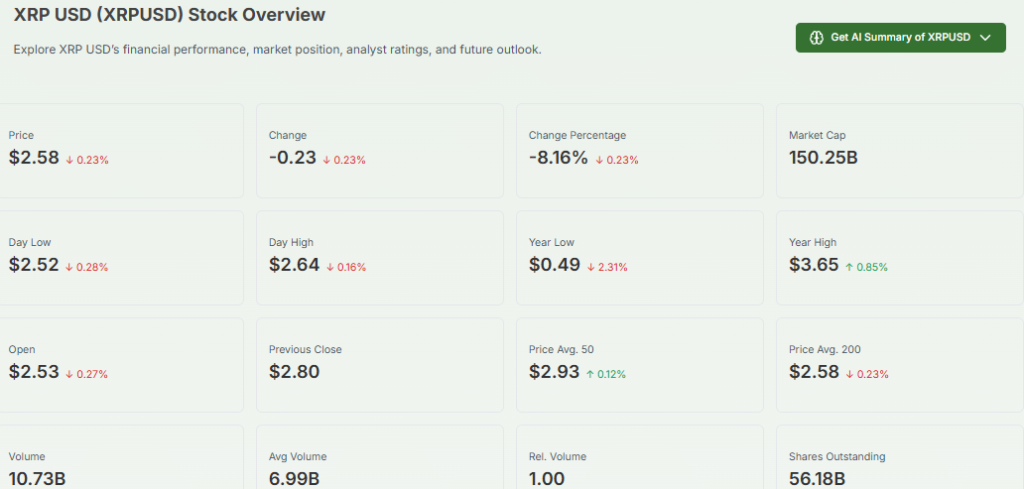Click green up arrow beside Year High
This screenshot has width=1024, height=489.
click(x=850, y=267)
